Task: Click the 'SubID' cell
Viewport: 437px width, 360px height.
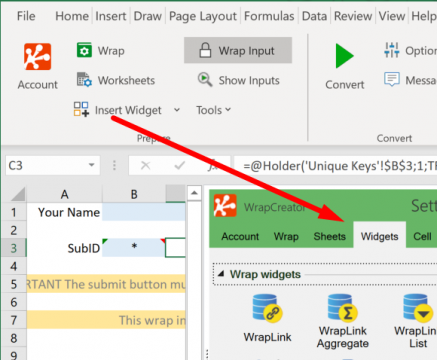Action: pyautogui.click(x=64, y=248)
